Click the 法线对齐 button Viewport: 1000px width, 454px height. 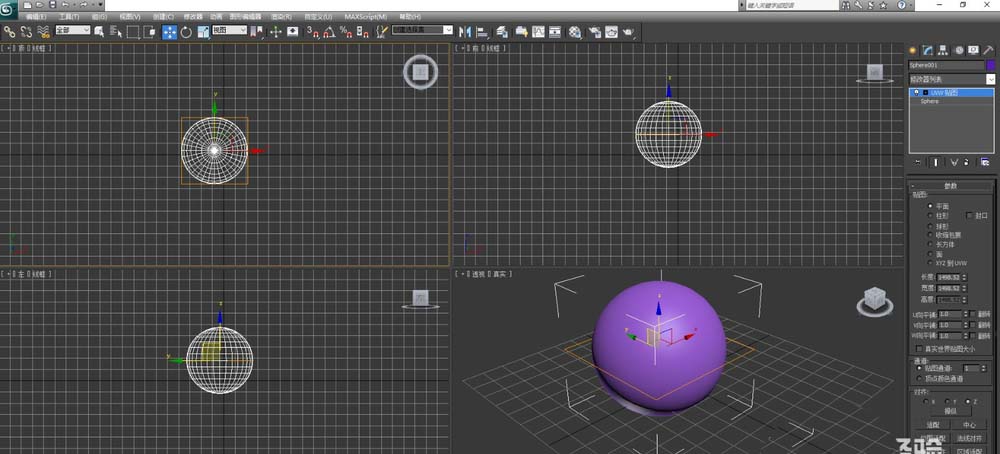pos(969,438)
